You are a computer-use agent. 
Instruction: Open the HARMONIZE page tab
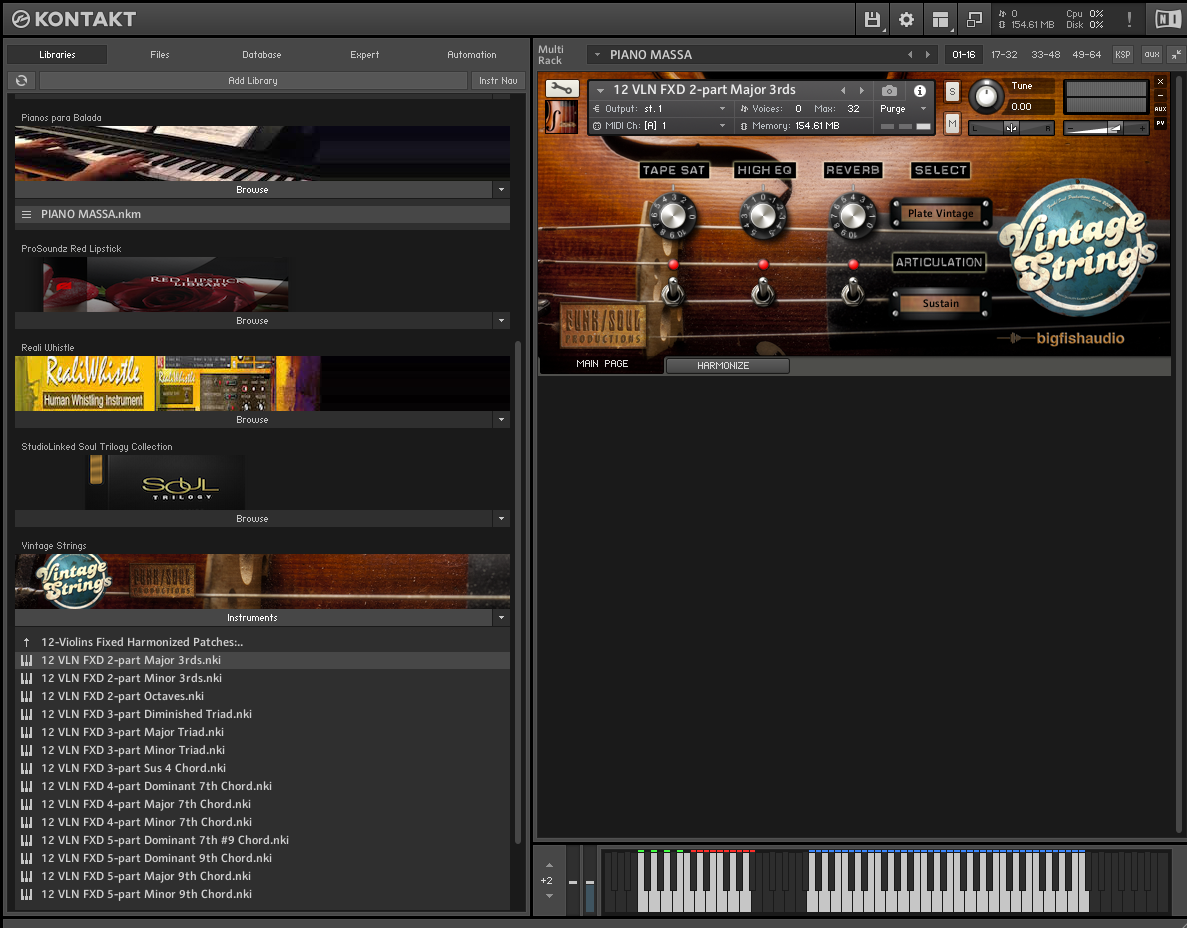tap(727, 366)
